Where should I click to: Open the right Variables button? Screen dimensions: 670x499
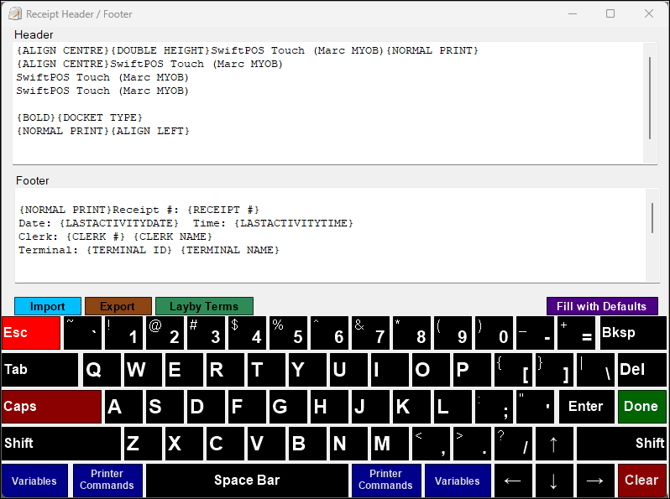click(x=457, y=480)
